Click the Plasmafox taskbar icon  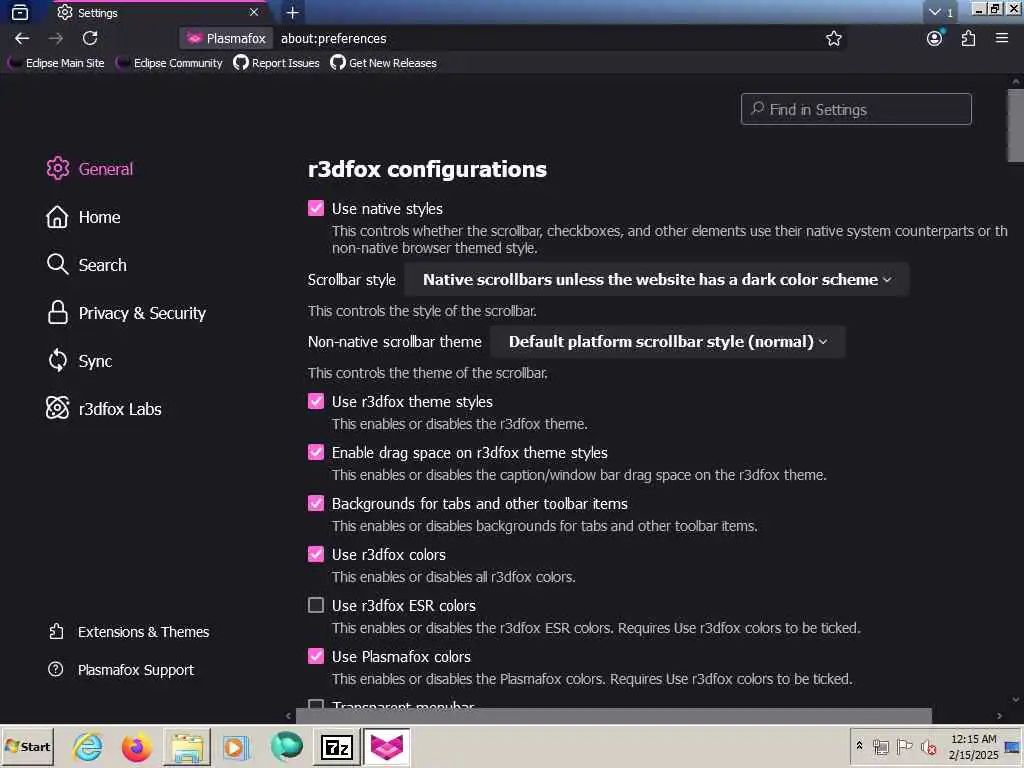(387, 746)
